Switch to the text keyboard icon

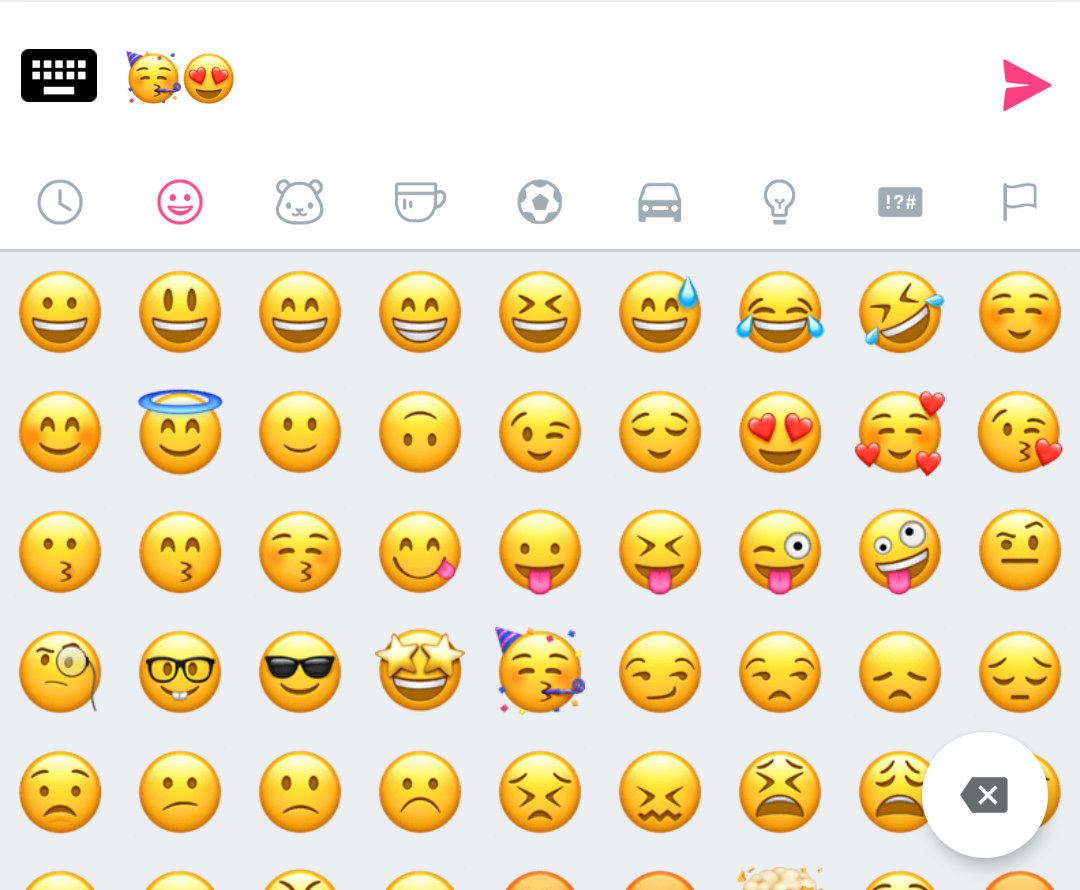click(x=59, y=76)
